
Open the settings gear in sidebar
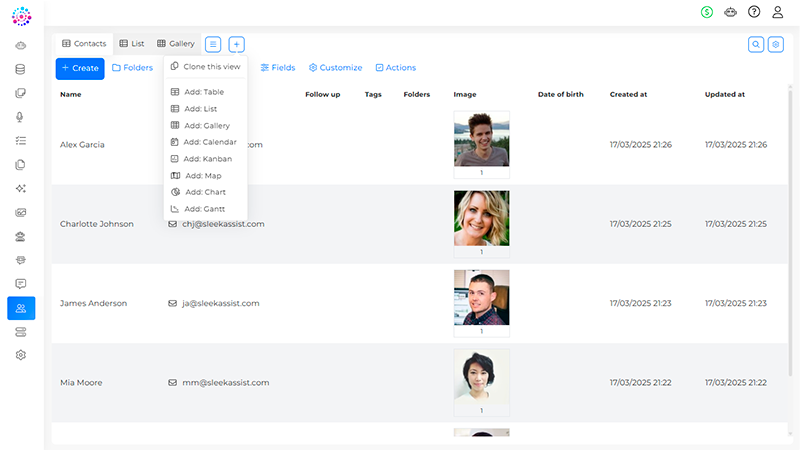(x=20, y=355)
